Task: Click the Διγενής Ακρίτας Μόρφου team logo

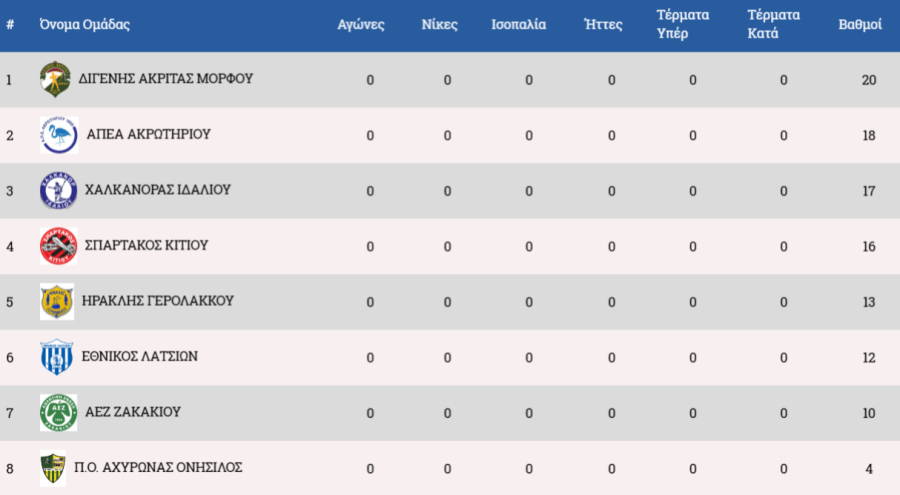Action: coord(54,79)
